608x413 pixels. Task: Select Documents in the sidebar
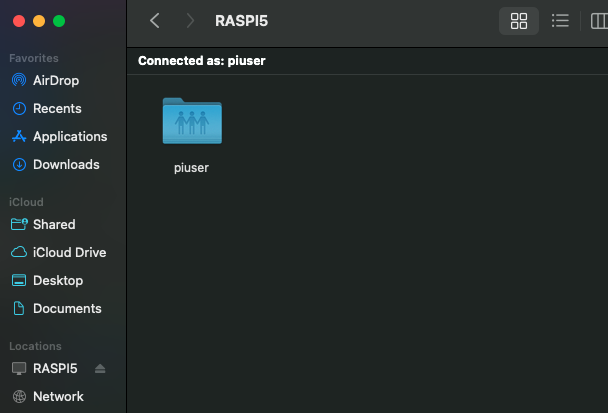point(66,308)
